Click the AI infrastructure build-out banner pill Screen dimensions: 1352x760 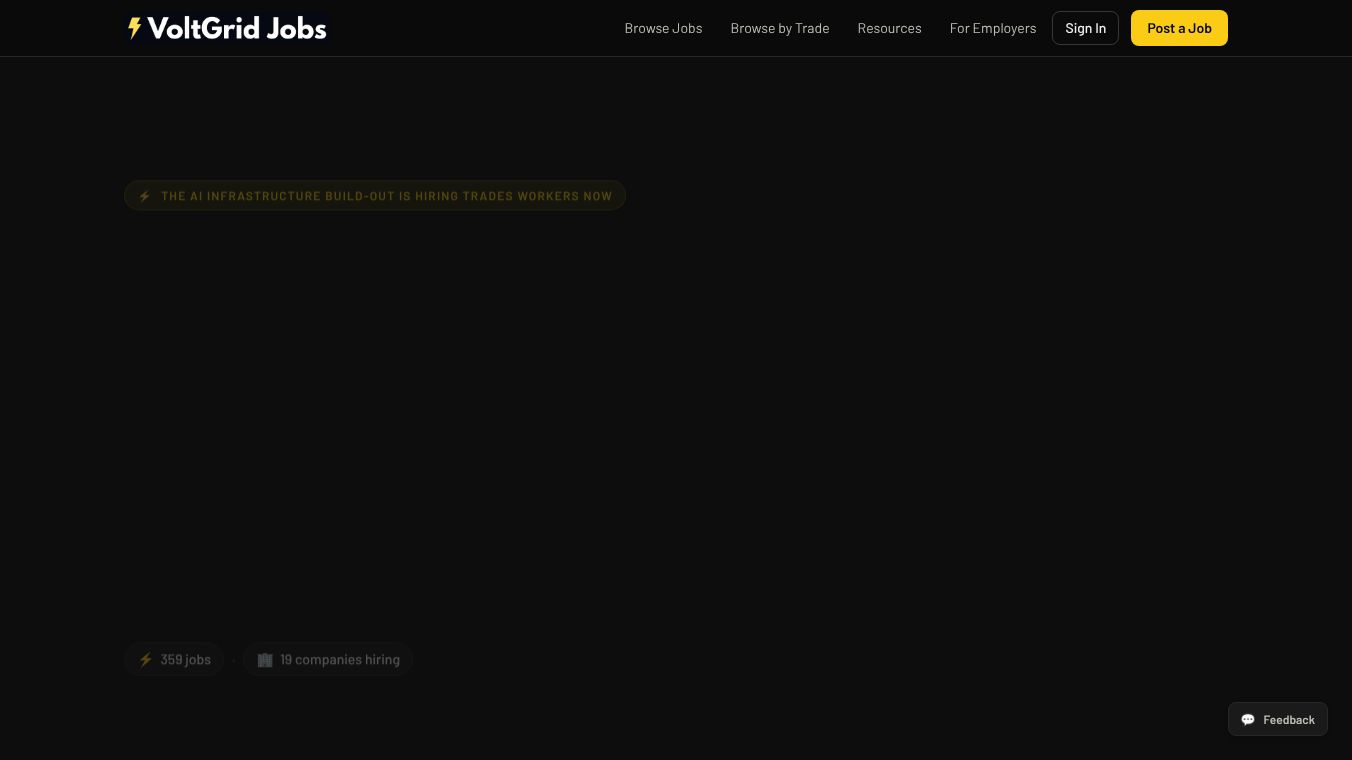coord(375,196)
